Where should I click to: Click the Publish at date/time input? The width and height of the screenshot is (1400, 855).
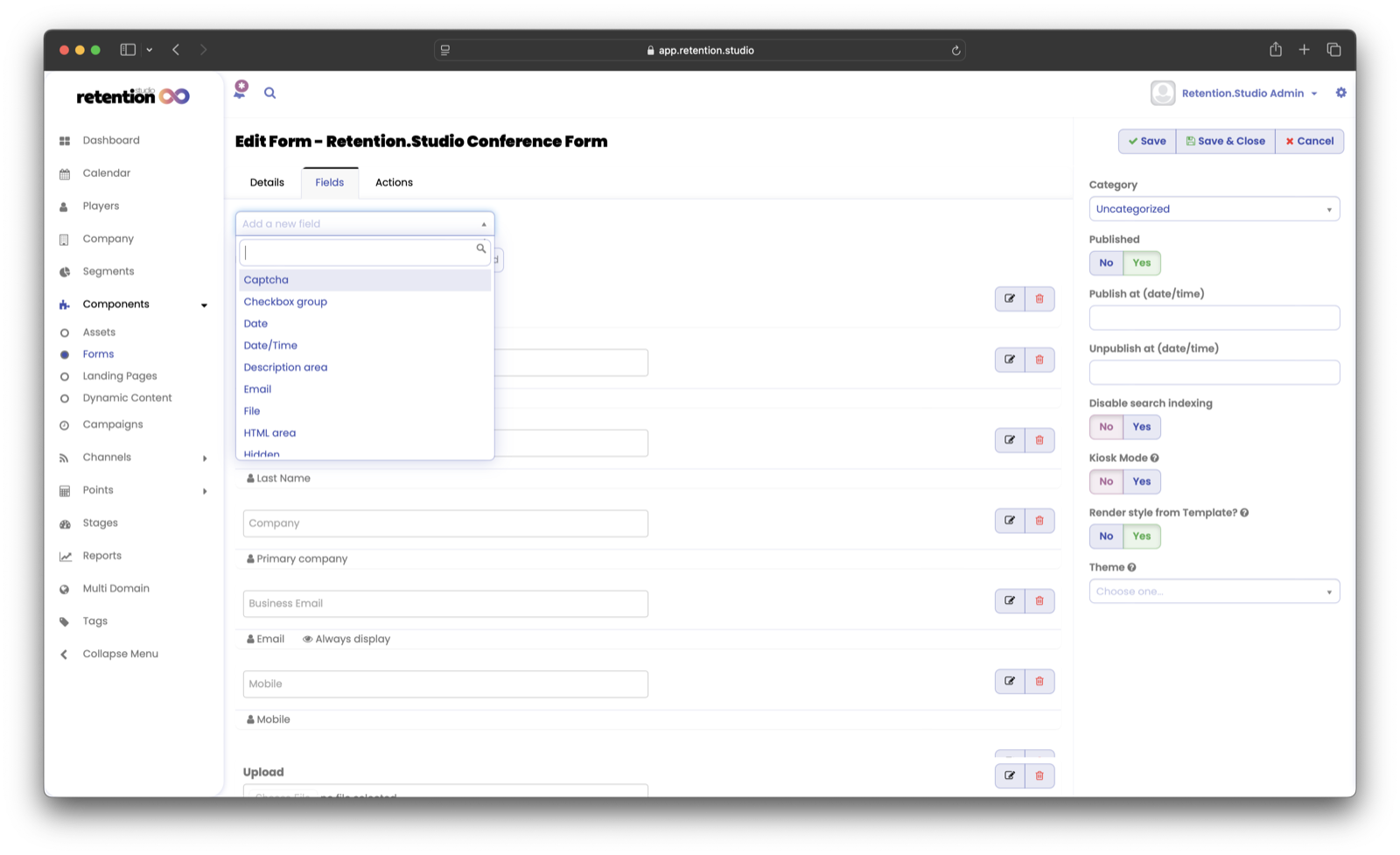tap(1214, 318)
